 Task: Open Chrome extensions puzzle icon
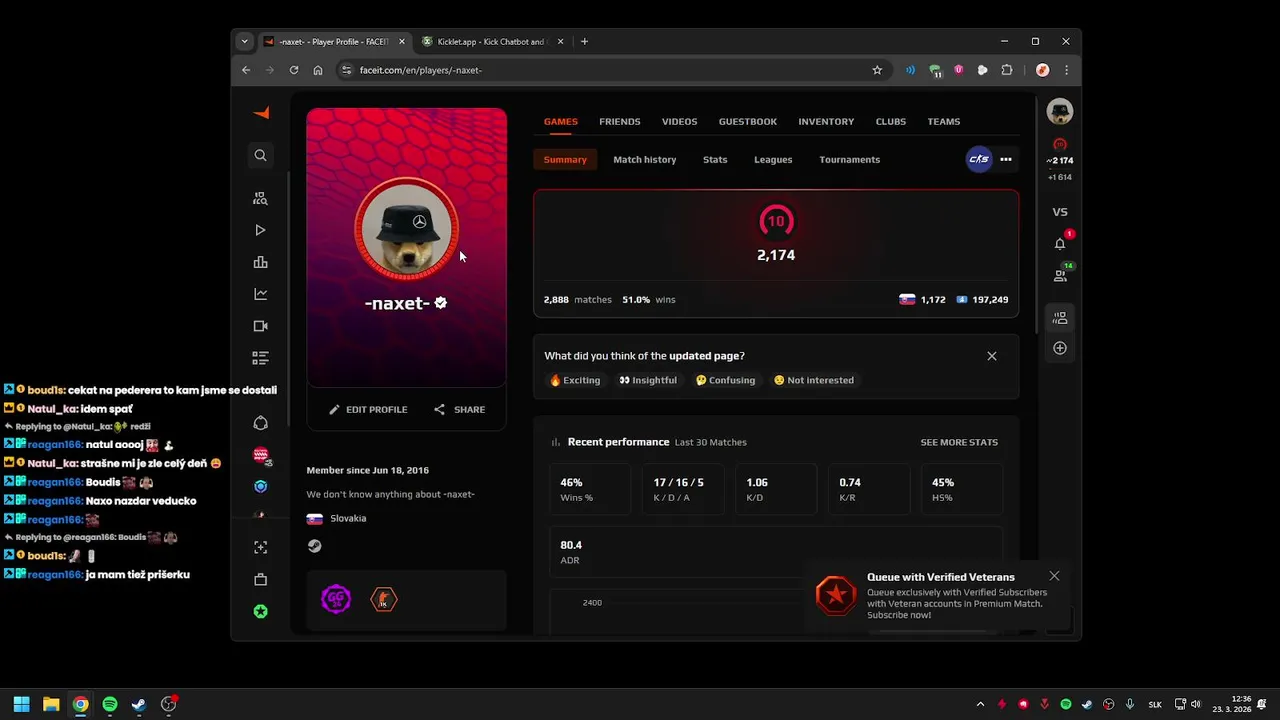coord(1007,70)
